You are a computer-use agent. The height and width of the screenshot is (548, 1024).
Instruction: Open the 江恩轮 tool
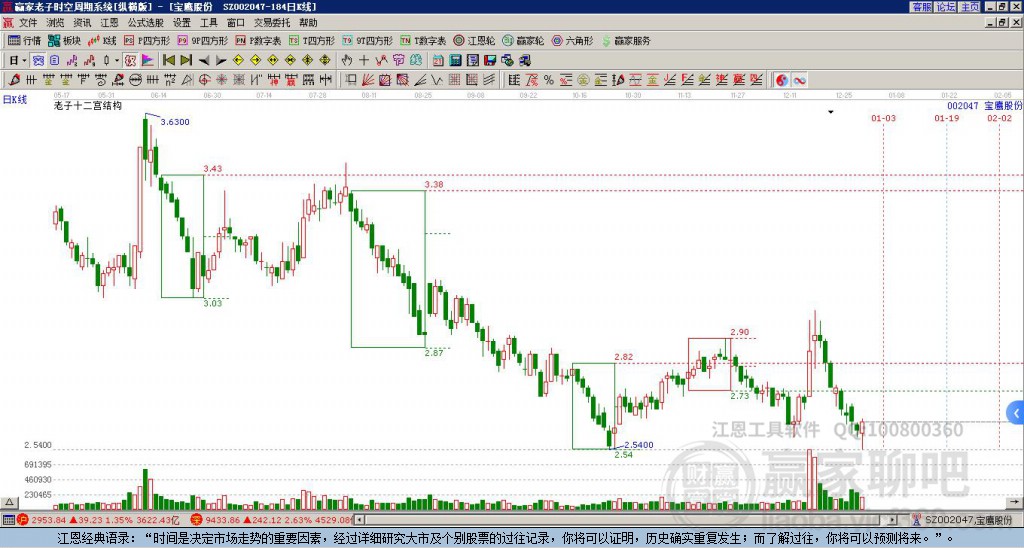(x=474, y=40)
